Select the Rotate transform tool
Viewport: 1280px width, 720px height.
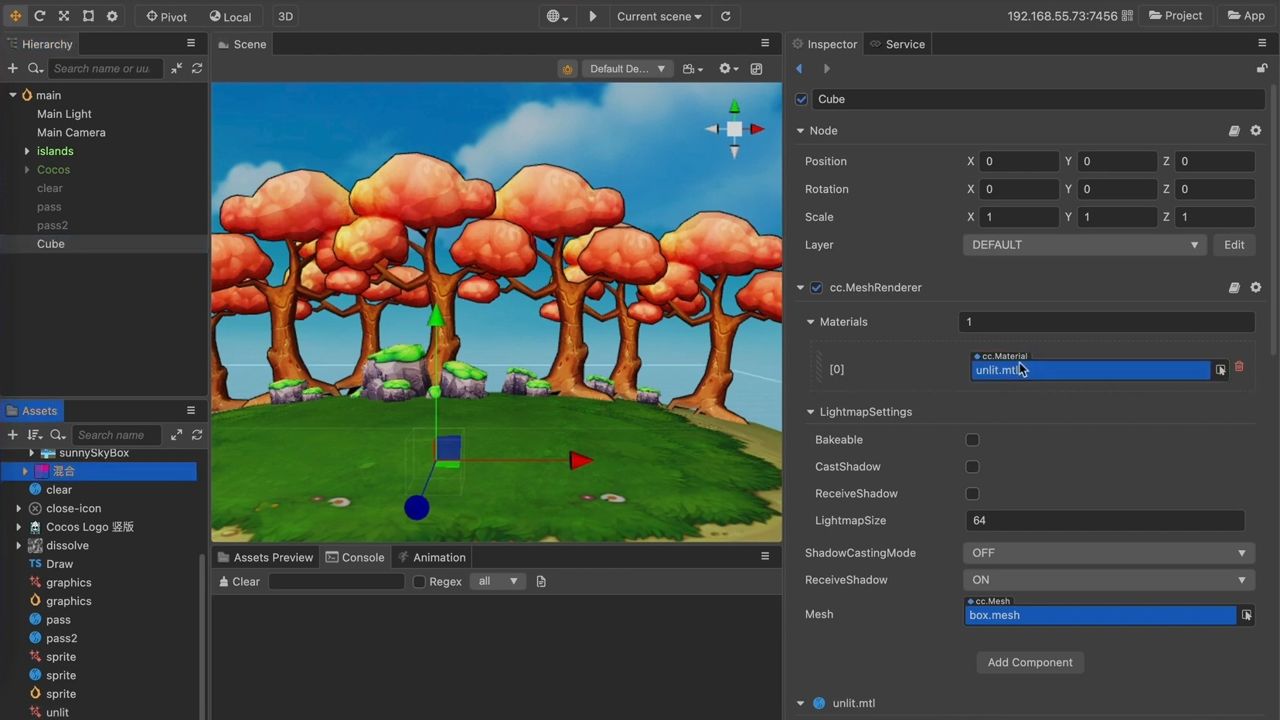[x=40, y=16]
